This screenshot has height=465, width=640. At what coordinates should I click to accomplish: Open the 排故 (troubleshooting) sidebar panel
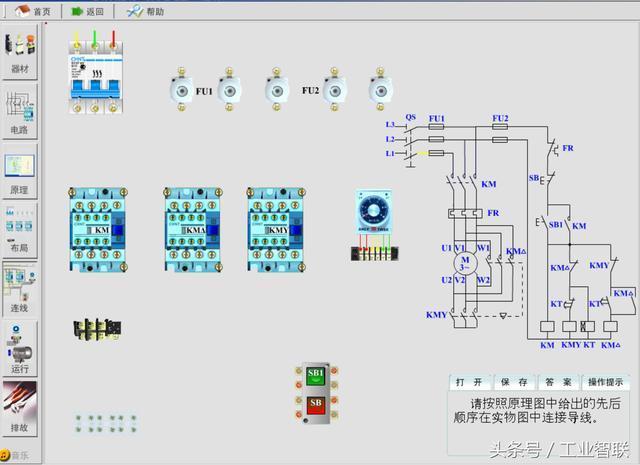pyautogui.click(x=20, y=408)
